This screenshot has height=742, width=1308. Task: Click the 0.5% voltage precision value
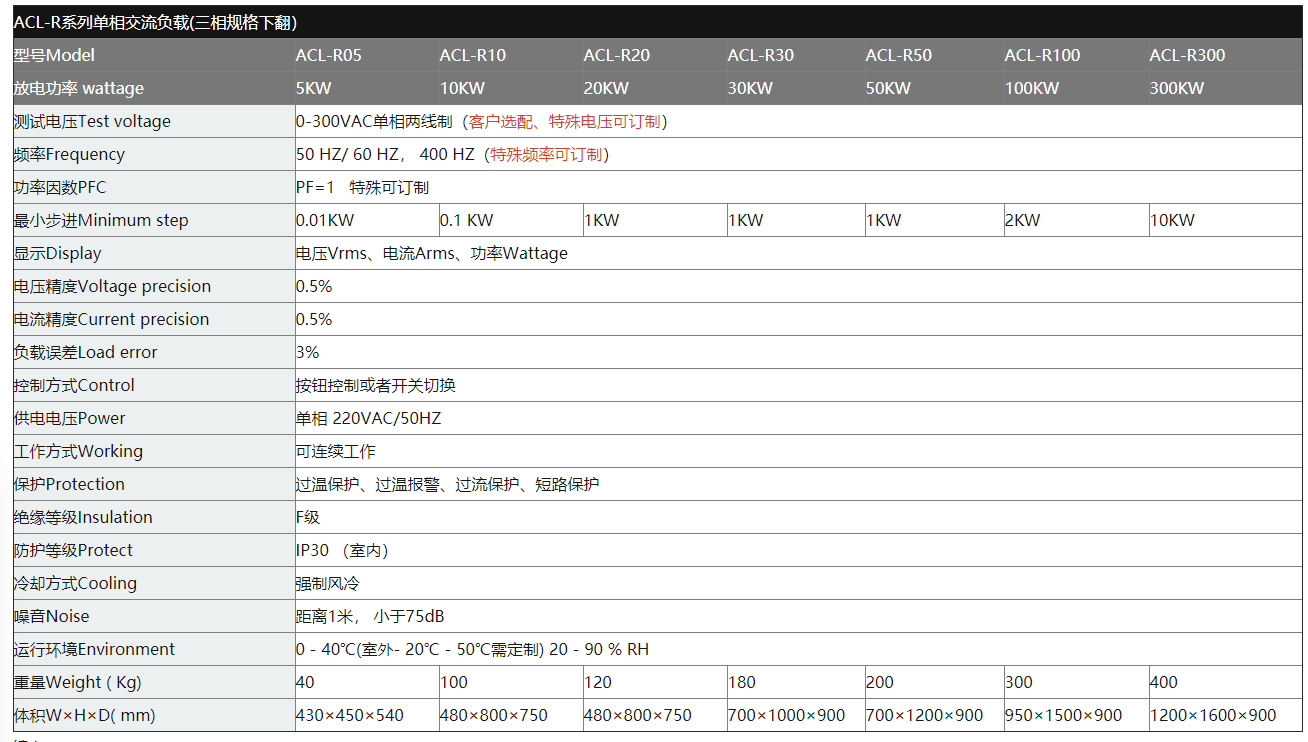click(314, 286)
